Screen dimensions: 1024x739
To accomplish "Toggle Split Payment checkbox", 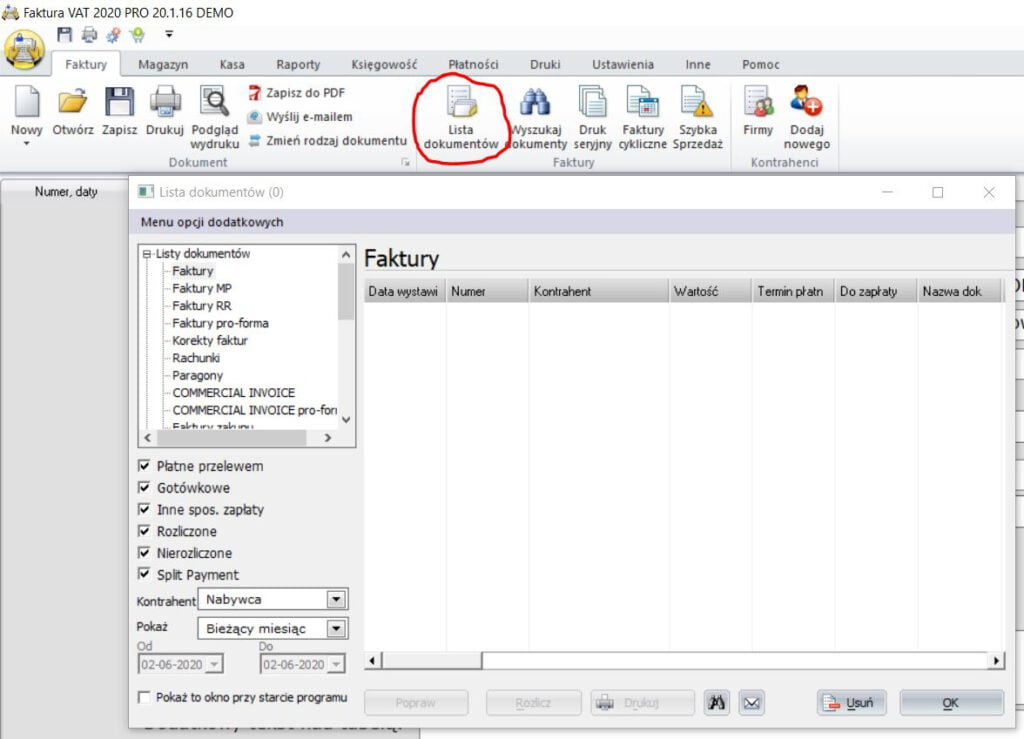I will click(145, 575).
